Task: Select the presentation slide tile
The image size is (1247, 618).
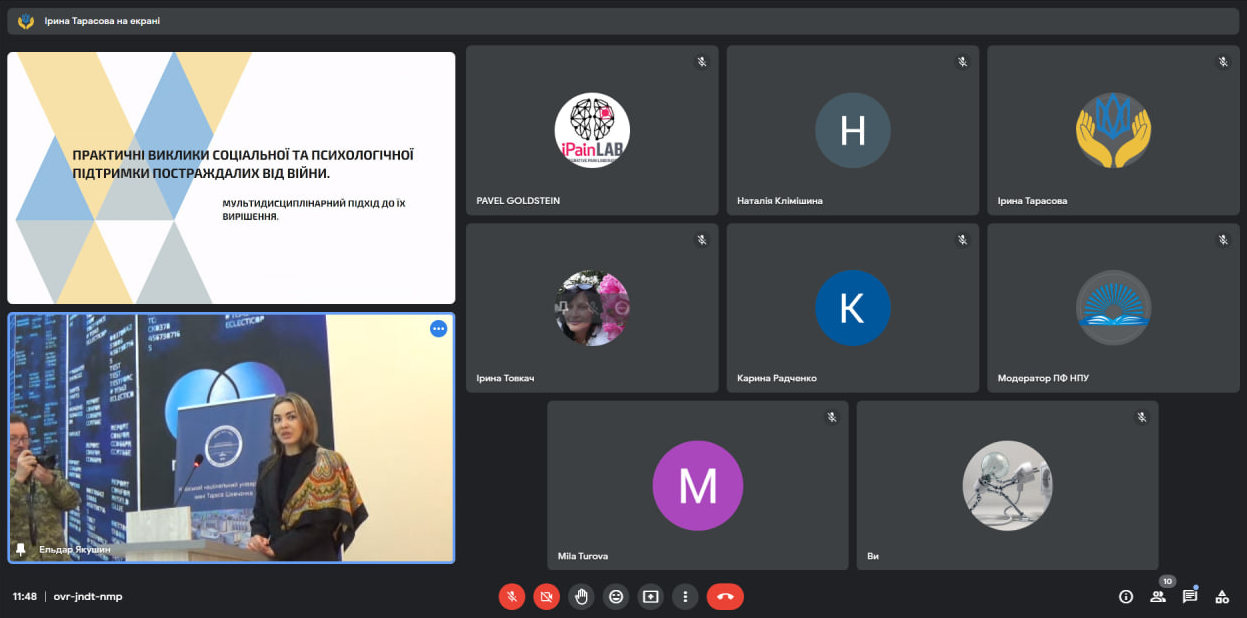Action: tap(231, 178)
